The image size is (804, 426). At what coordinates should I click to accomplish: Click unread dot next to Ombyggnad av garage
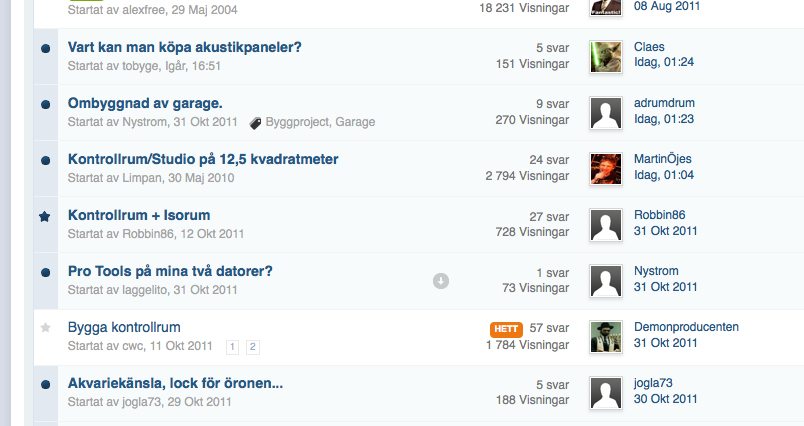coord(46,105)
